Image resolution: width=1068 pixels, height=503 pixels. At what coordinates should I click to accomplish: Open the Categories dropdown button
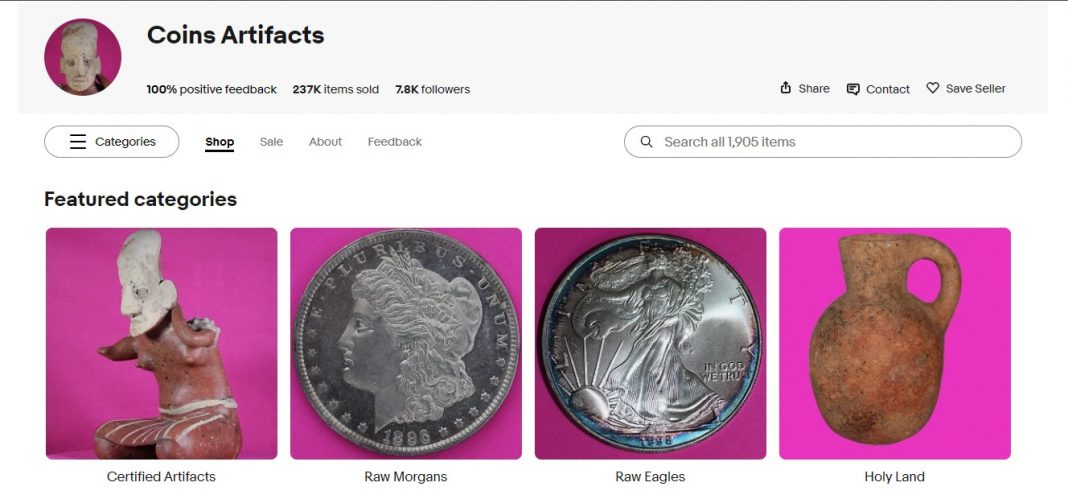[112, 142]
